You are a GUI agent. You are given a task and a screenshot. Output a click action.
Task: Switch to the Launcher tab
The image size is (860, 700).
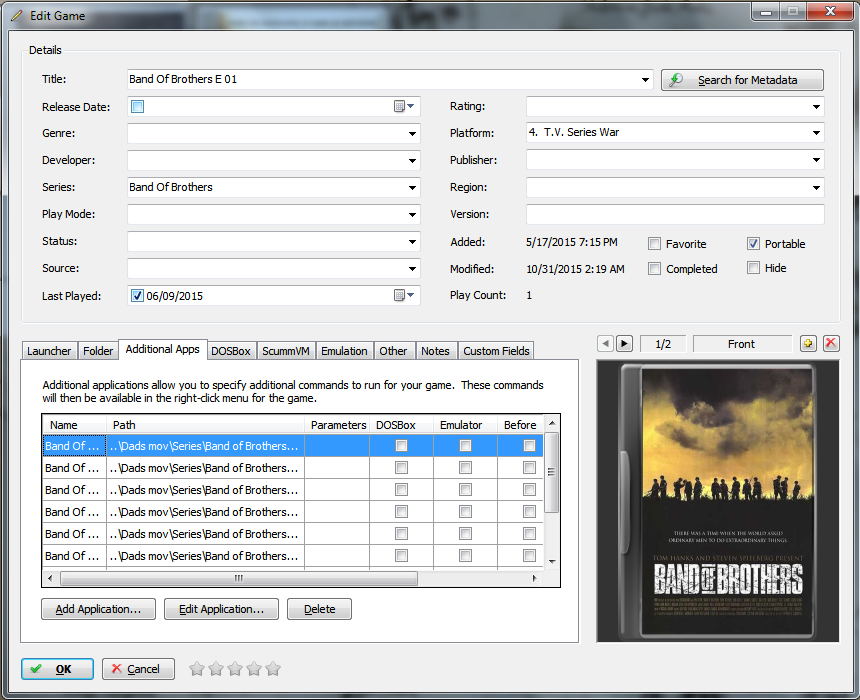49,351
